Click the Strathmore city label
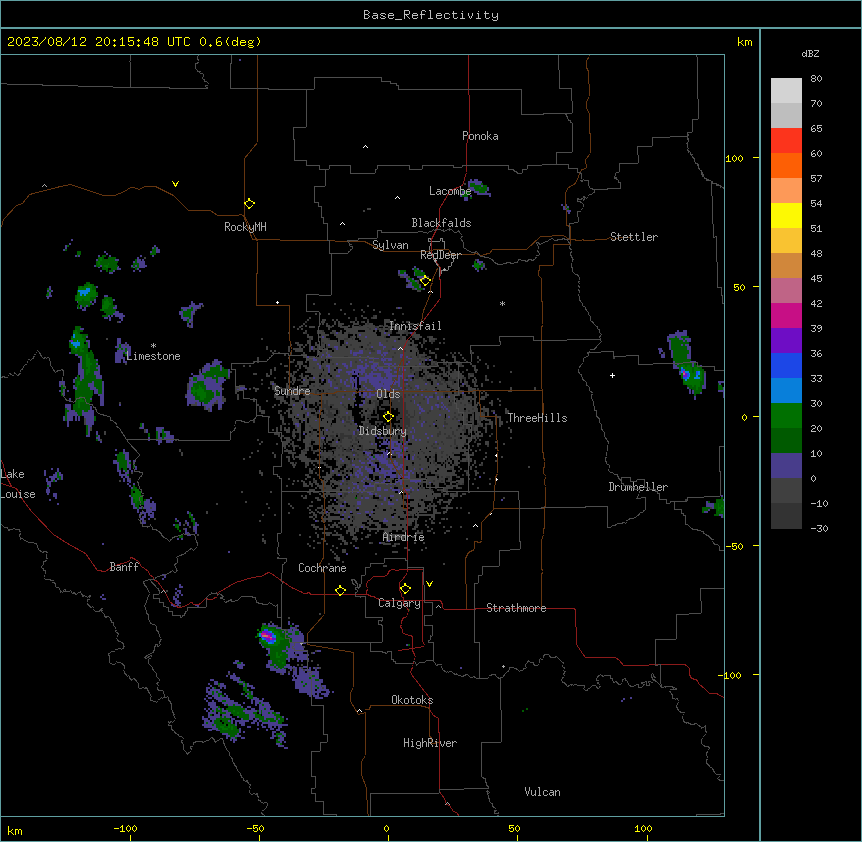The width and height of the screenshot is (862, 842). pyautogui.click(x=516, y=608)
